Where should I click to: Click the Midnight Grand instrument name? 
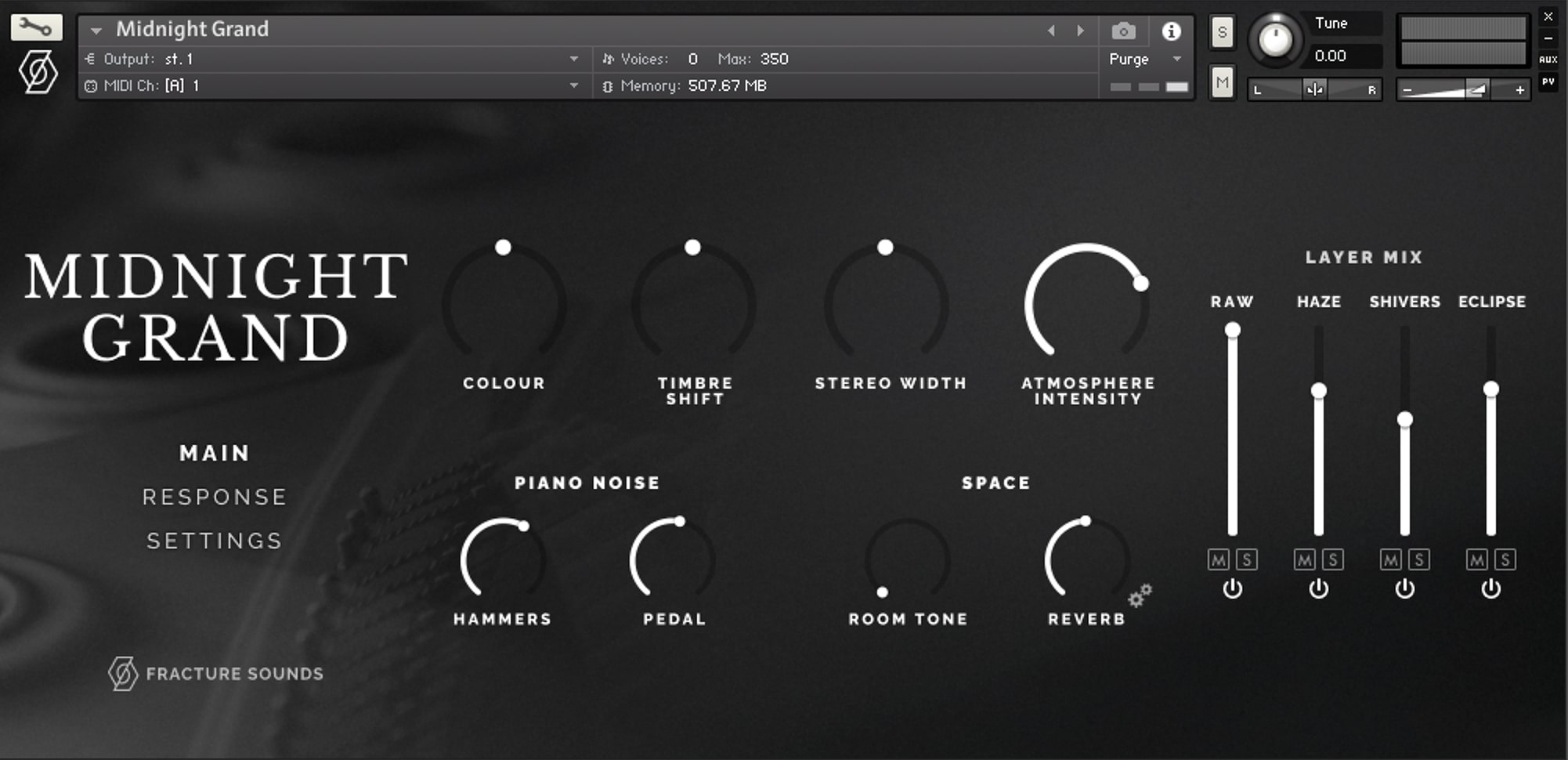click(x=193, y=30)
